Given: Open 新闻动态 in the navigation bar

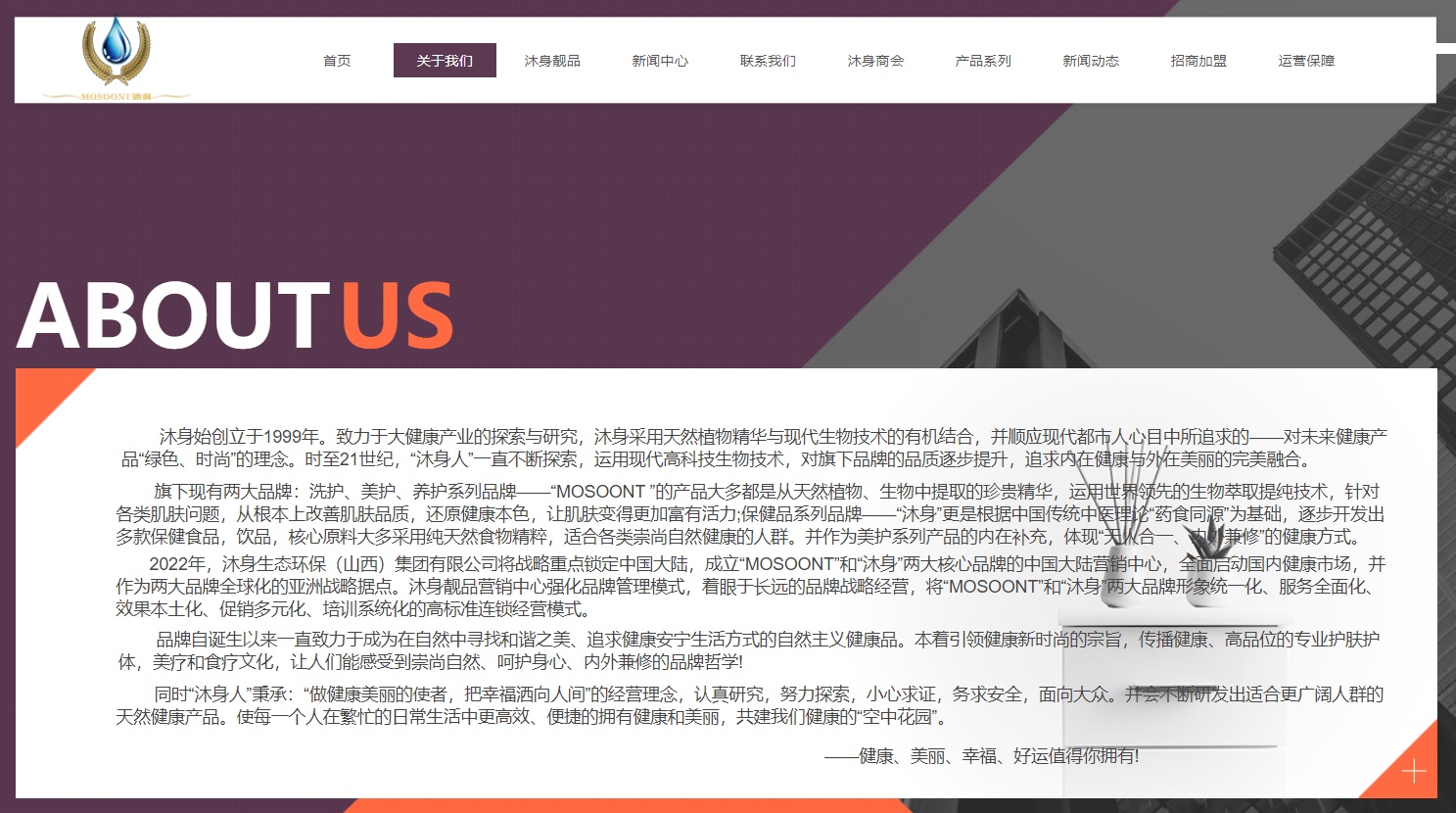Looking at the screenshot, I should [x=1091, y=61].
